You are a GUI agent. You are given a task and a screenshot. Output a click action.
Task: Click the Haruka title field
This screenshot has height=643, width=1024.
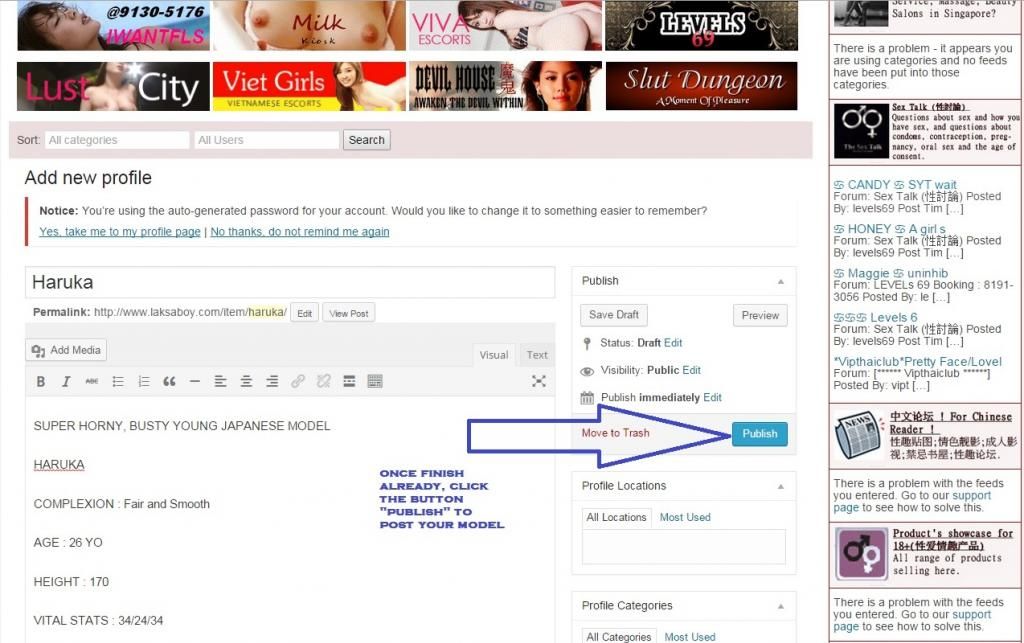tap(290, 282)
